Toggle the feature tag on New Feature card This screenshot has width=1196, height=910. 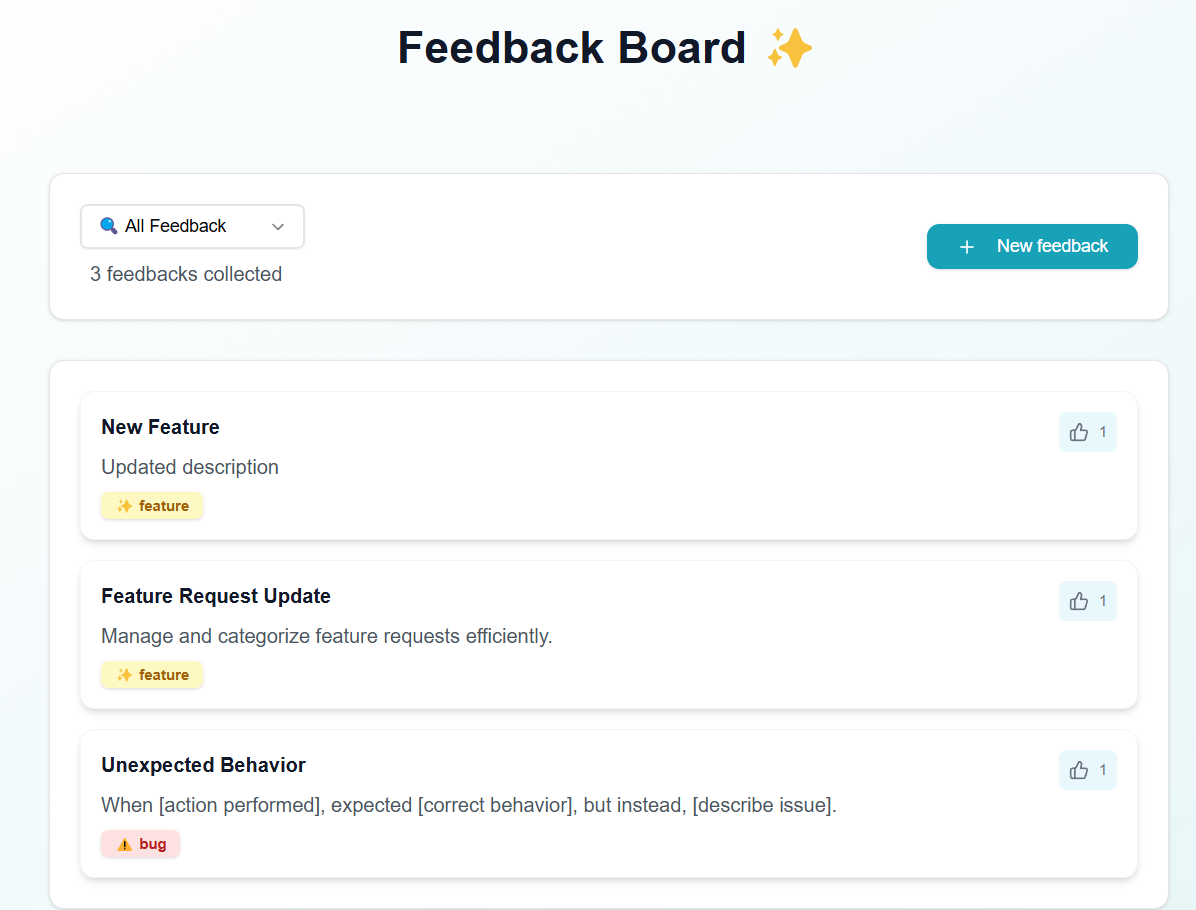click(152, 506)
